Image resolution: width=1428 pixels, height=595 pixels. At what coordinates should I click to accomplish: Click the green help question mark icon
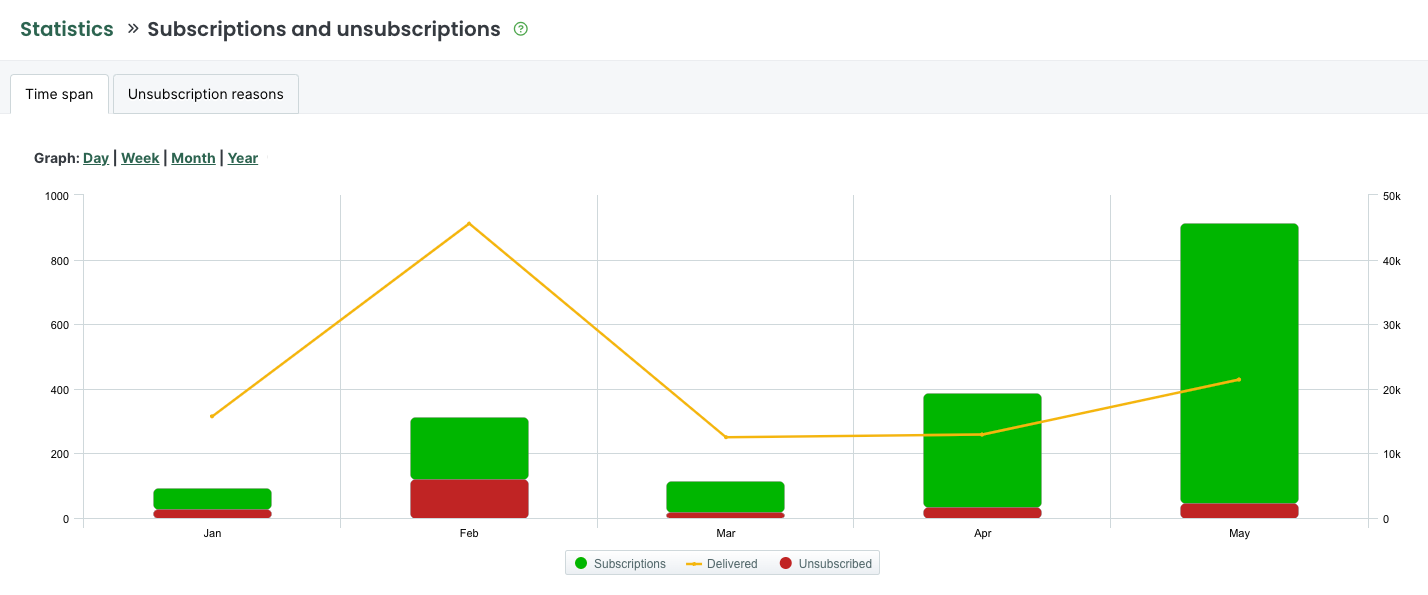520,29
